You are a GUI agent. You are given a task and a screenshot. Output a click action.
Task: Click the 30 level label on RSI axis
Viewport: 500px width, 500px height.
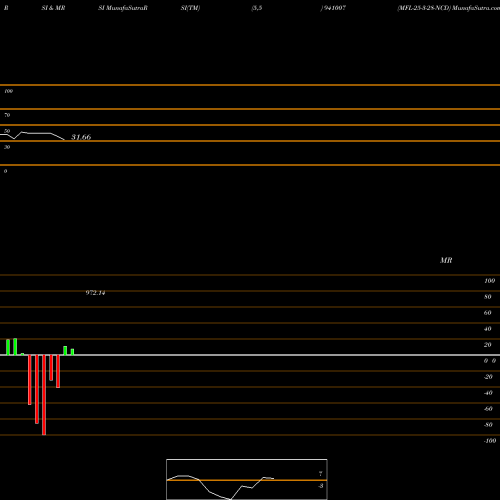[7, 147]
